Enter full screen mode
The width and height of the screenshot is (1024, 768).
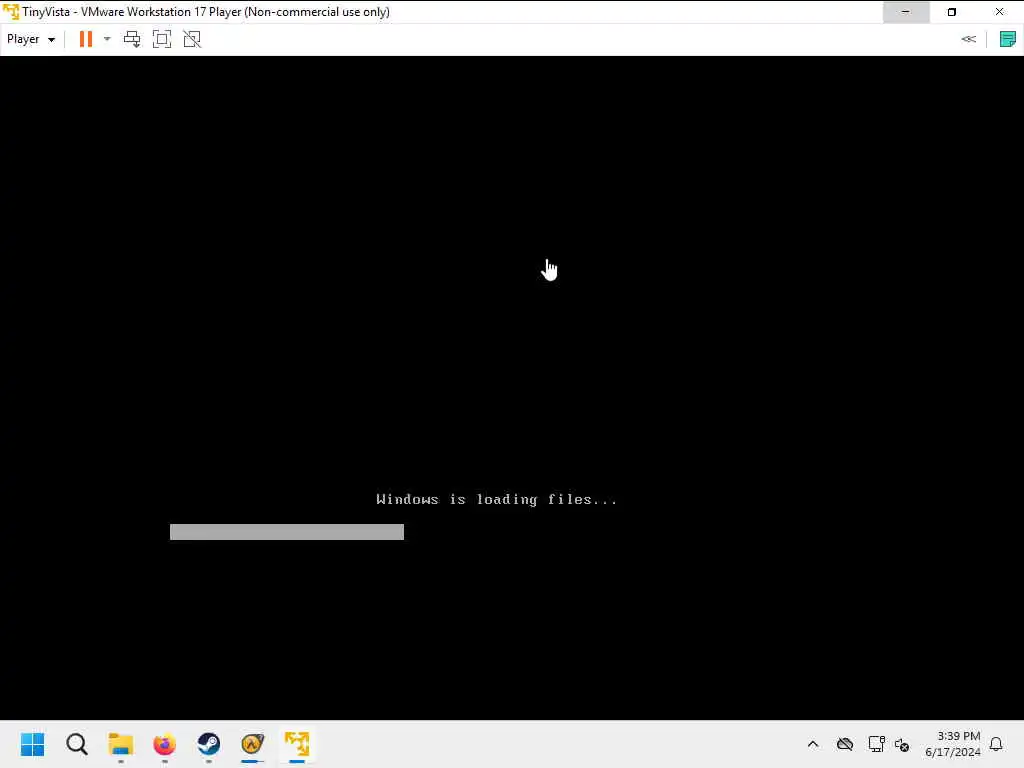click(x=162, y=39)
